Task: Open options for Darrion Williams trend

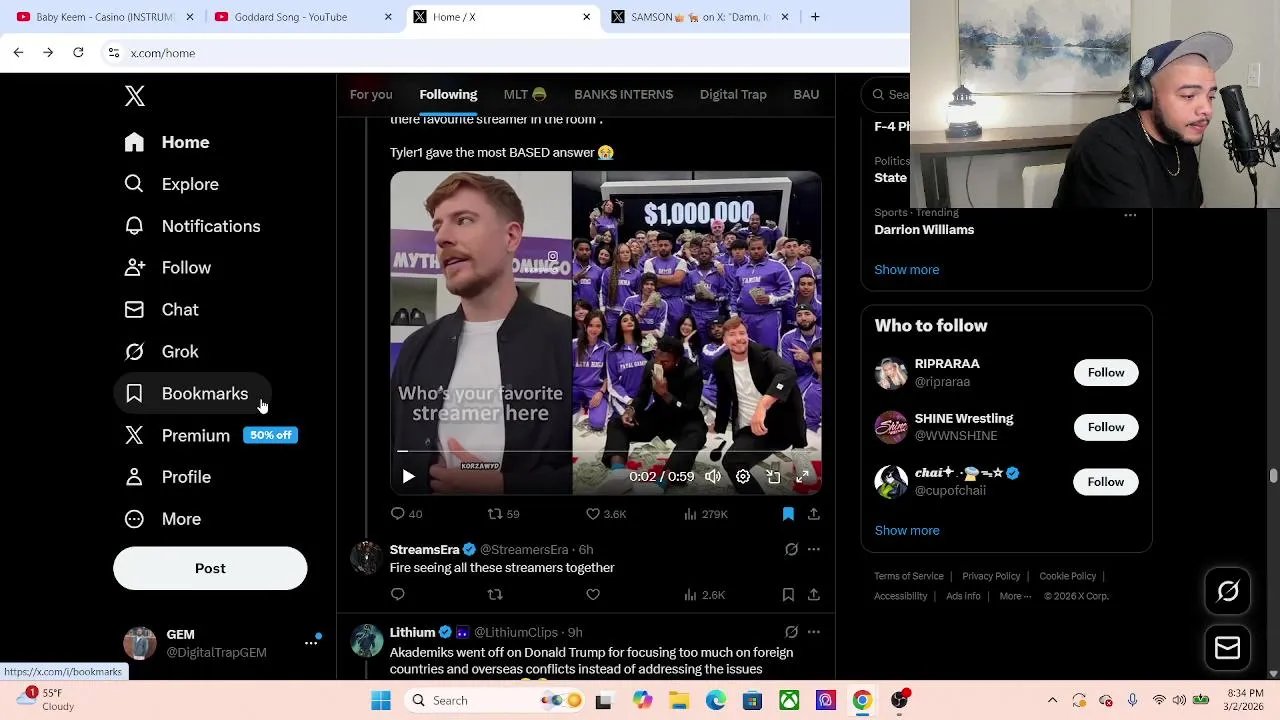Action: (x=1130, y=215)
